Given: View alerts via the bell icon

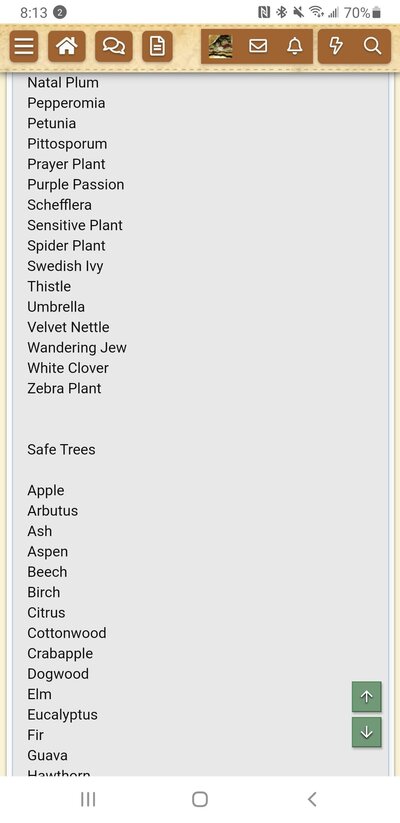Looking at the screenshot, I should coord(295,46).
